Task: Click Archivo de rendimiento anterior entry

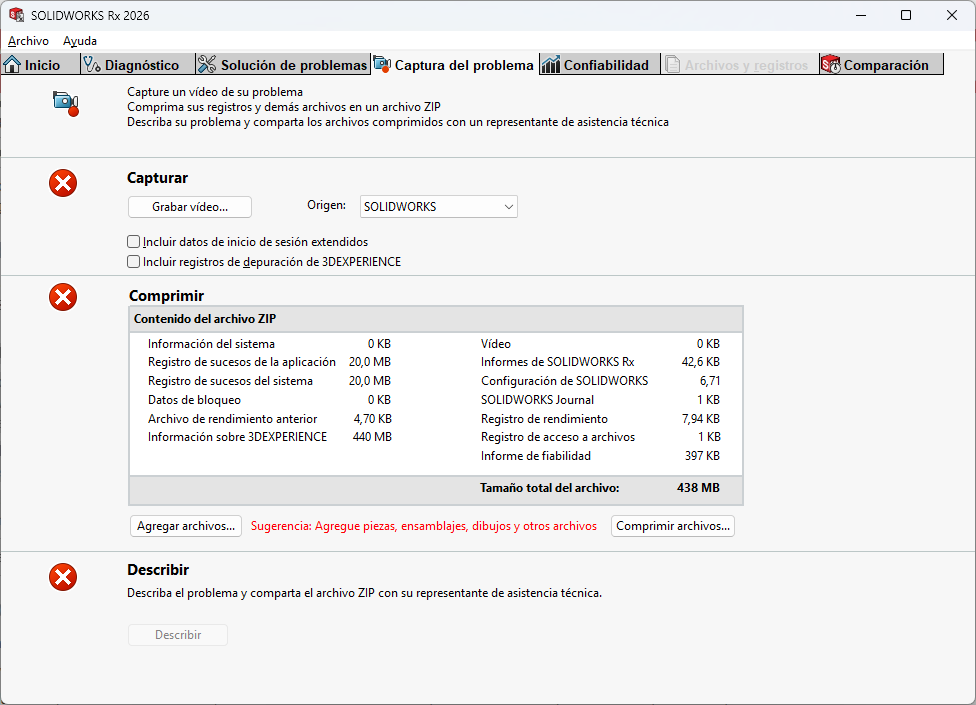Action: 232,419
